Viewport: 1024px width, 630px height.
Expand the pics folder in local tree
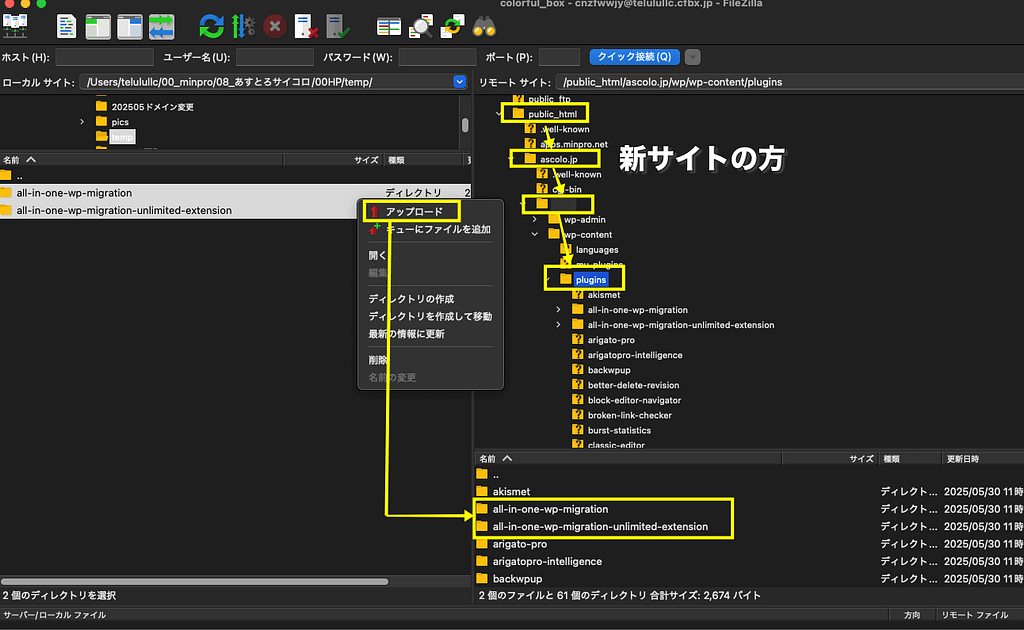click(82, 122)
